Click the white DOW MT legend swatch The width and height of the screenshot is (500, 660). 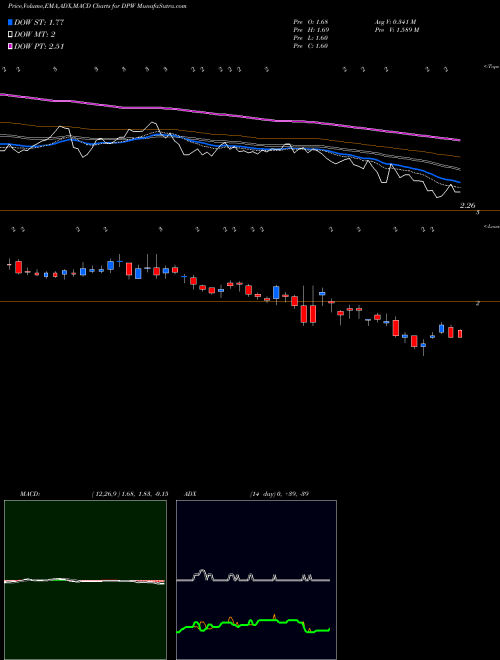(x=10, y=35)
